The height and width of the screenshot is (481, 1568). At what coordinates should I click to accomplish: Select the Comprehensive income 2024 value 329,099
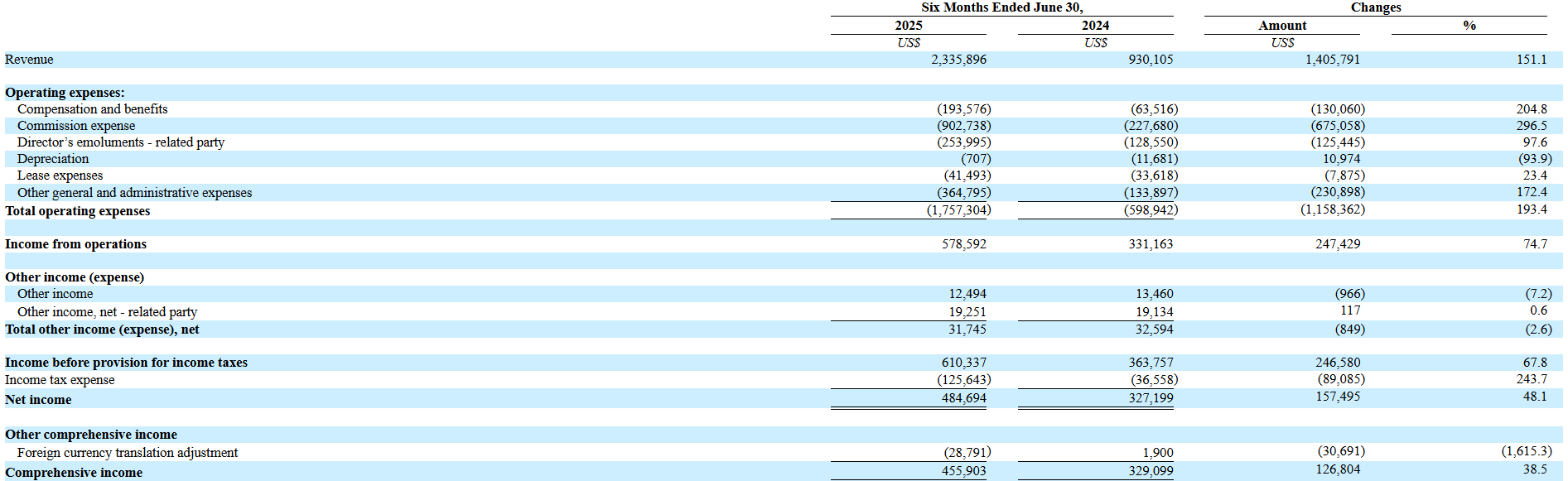1151,471
